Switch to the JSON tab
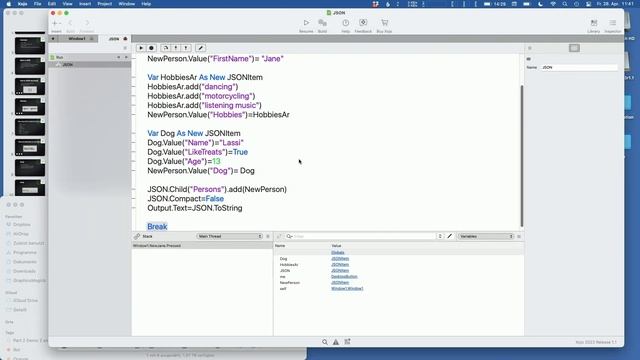This screenshot has height=360, width=640. 114,39
